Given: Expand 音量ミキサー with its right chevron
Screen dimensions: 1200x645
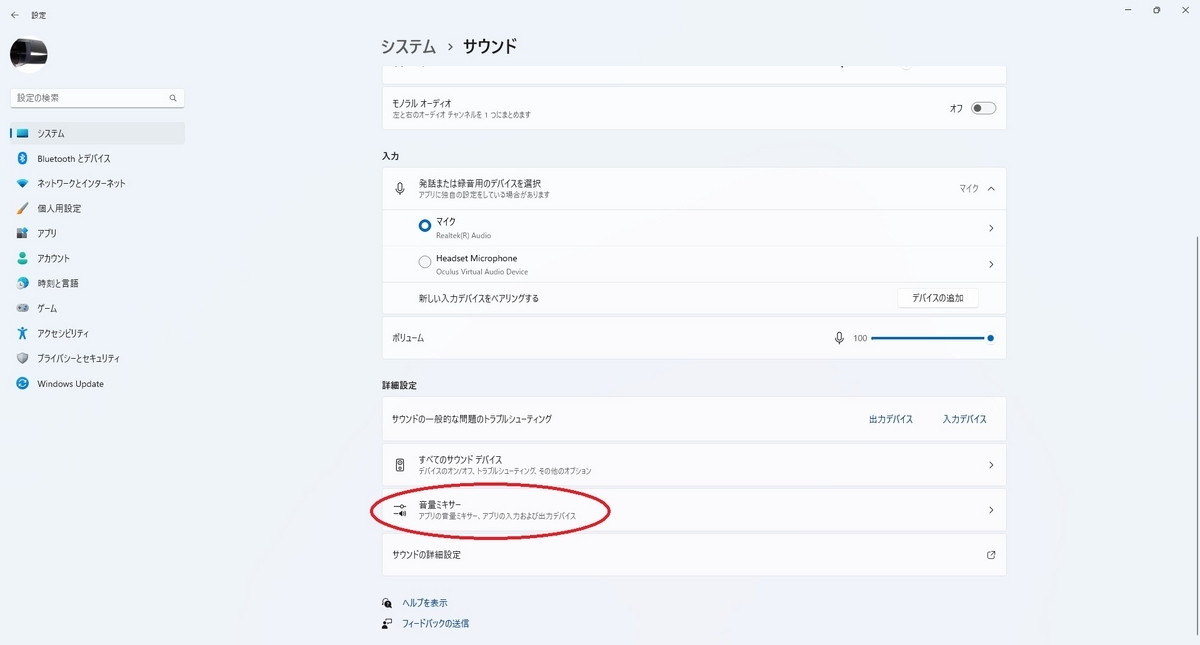Looking at the screenshot, I should 991,510.
